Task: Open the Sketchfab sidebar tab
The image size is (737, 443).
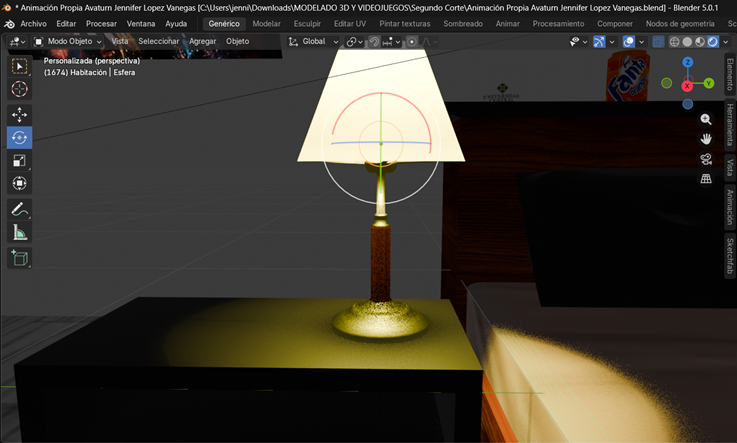Action: (x=729, y=256)
